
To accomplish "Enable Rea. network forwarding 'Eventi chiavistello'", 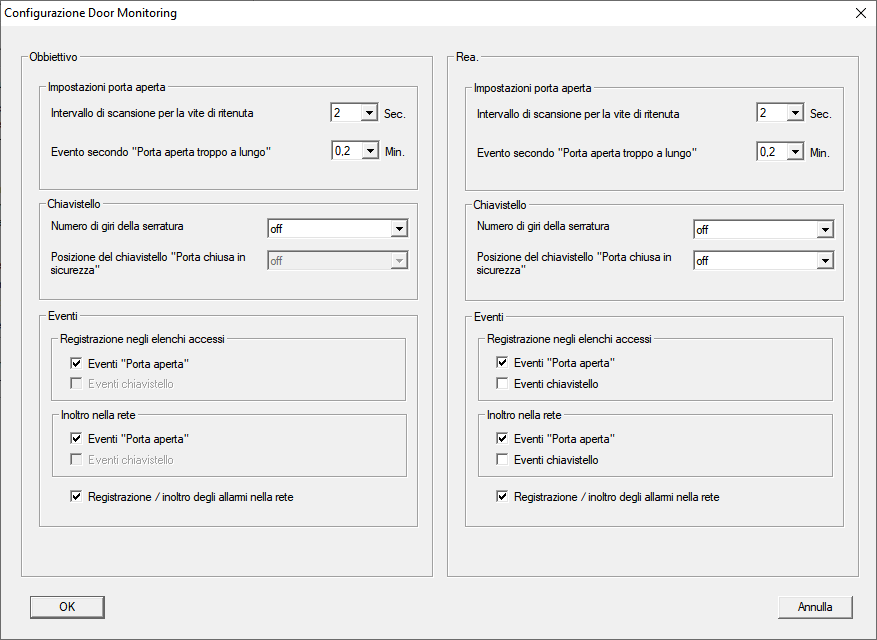I will click(x=503, y=460).
